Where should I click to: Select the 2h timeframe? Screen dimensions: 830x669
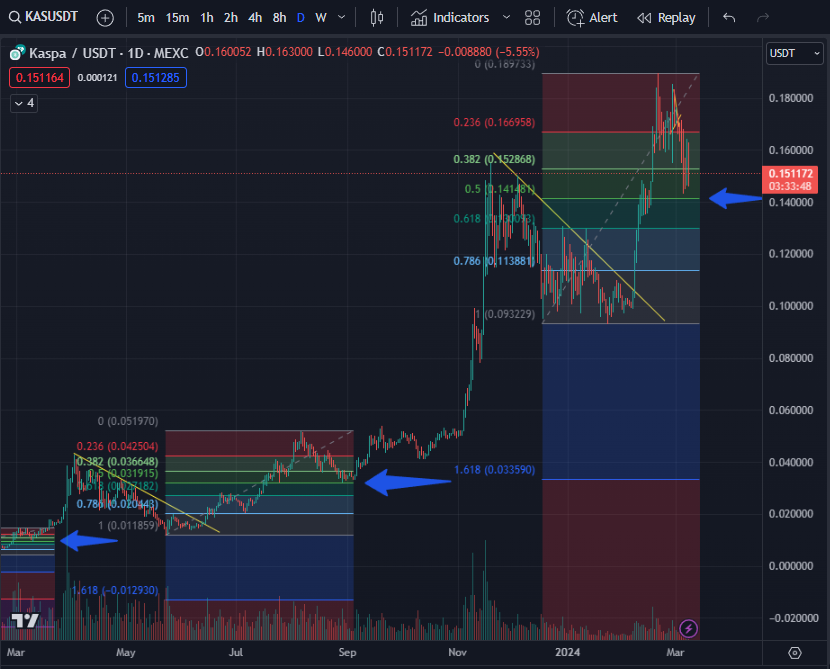pyautogui.click(x=231, y=18)
